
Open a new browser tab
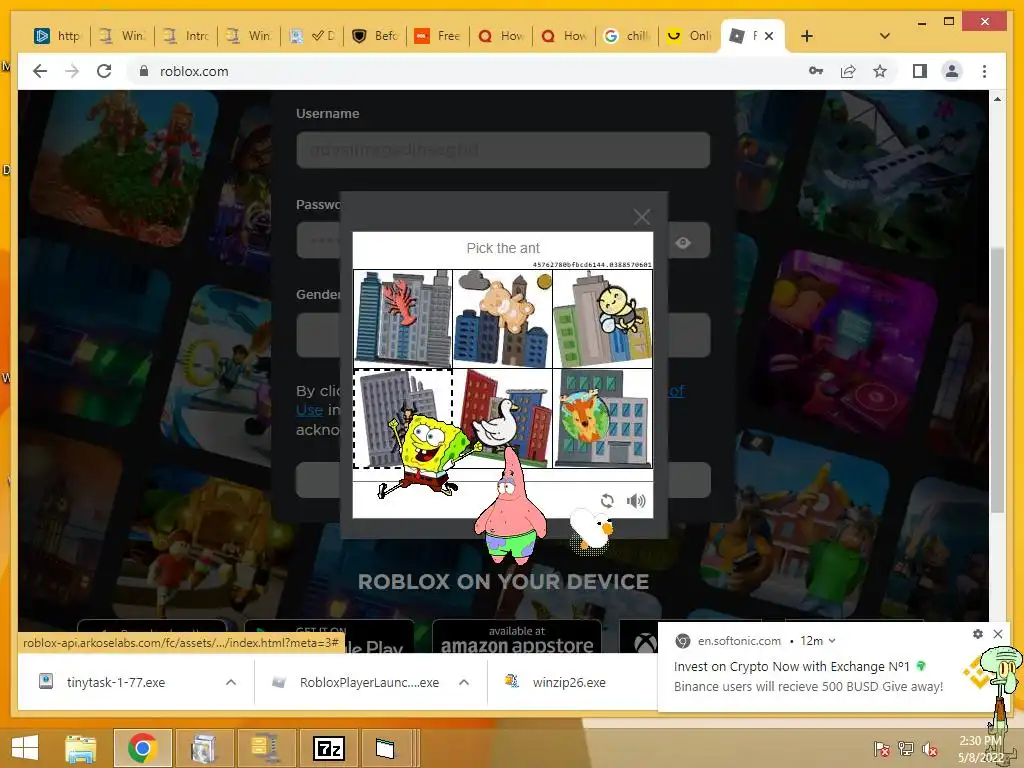pos(807,36)
